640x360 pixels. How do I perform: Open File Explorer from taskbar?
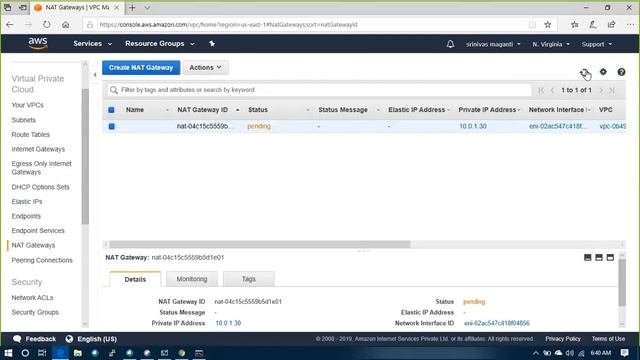point(78,353)
